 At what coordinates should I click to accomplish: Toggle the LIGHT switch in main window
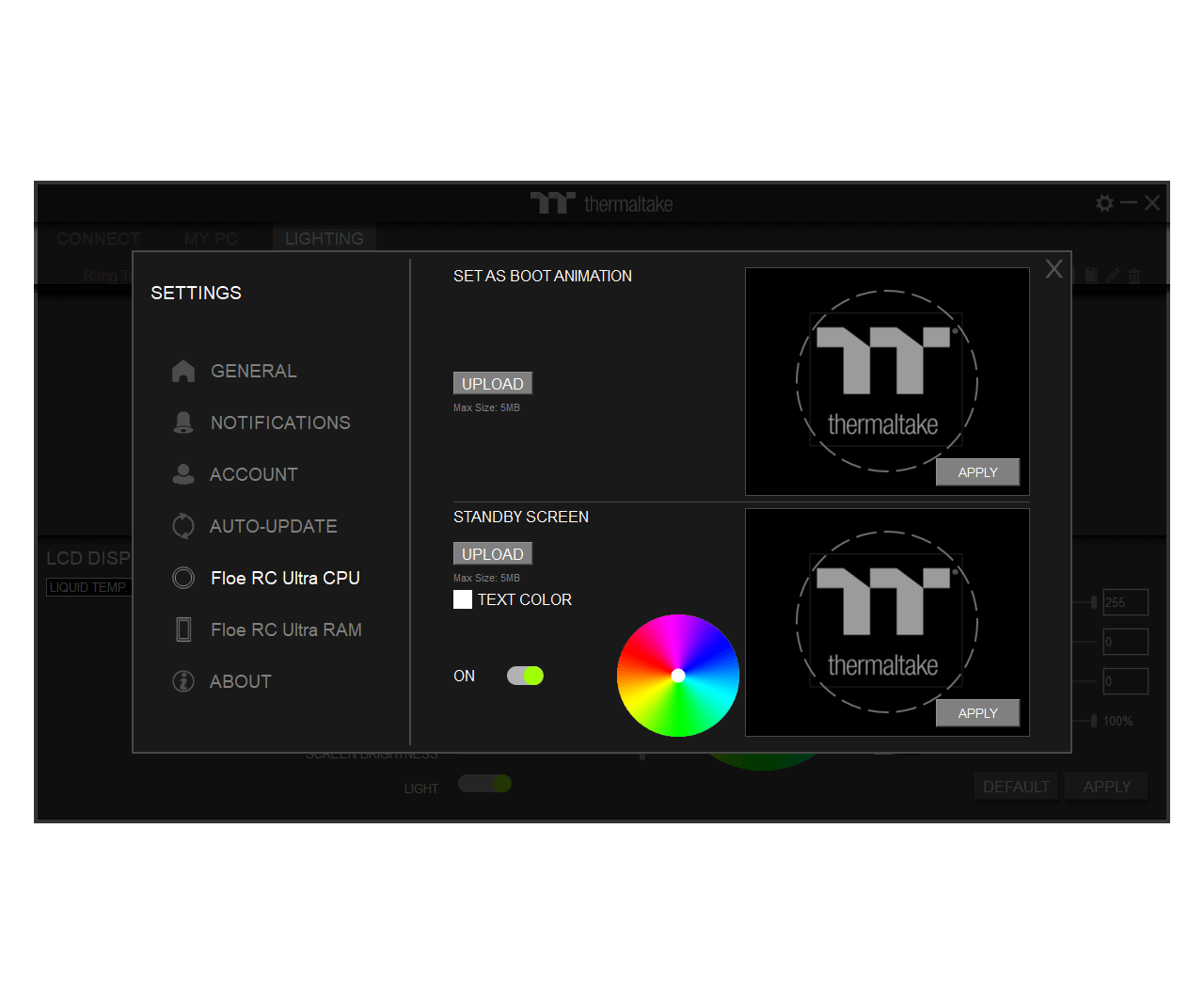click(484, 784)
